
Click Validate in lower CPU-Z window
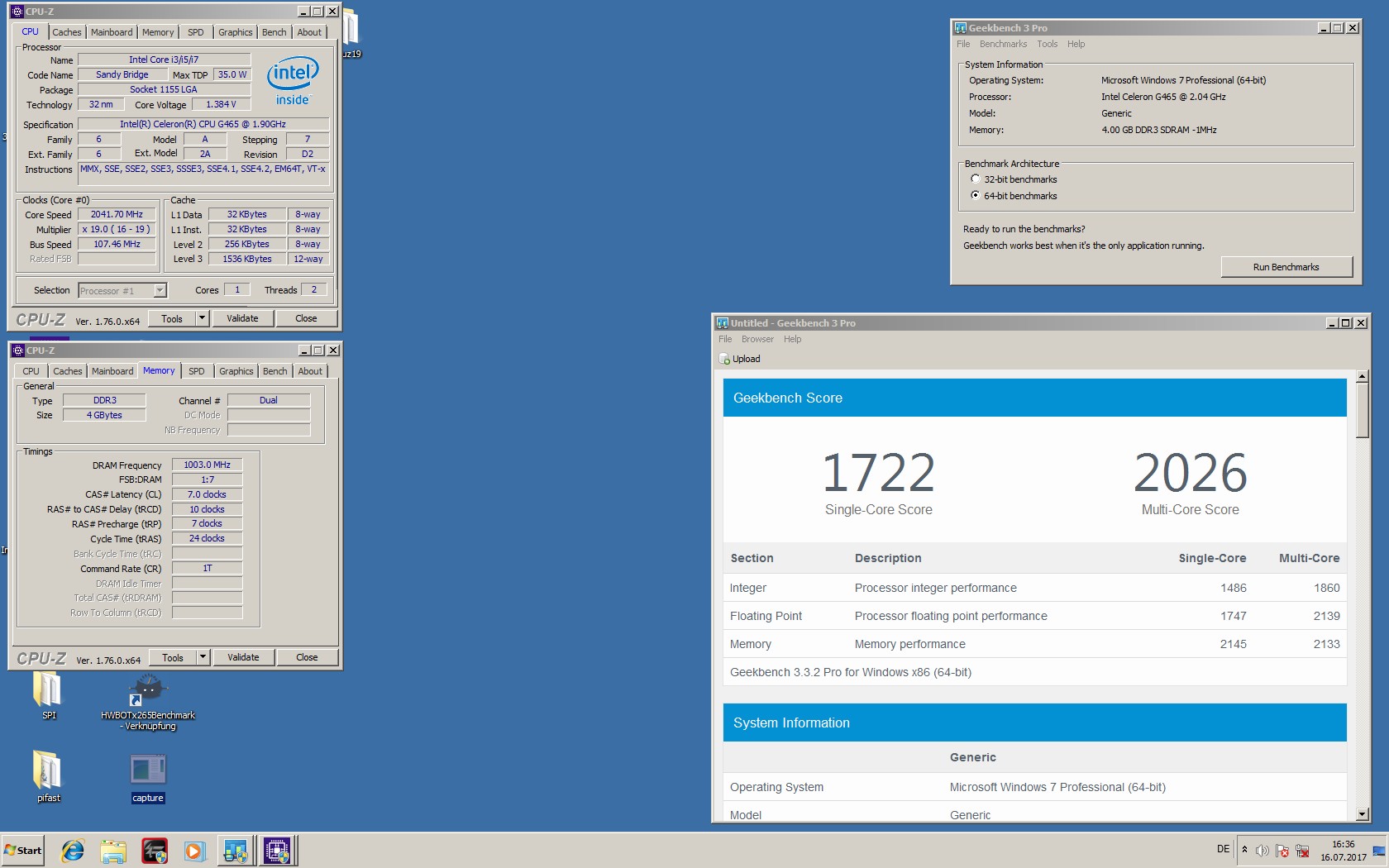click(x=243, y=657)
